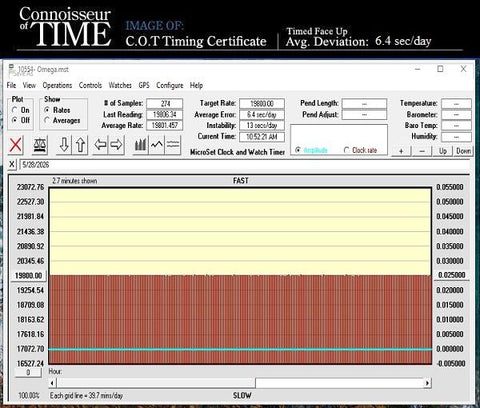Select the line graph display icon
This screenshot has width=480, height=408.
tap(157, 145)
